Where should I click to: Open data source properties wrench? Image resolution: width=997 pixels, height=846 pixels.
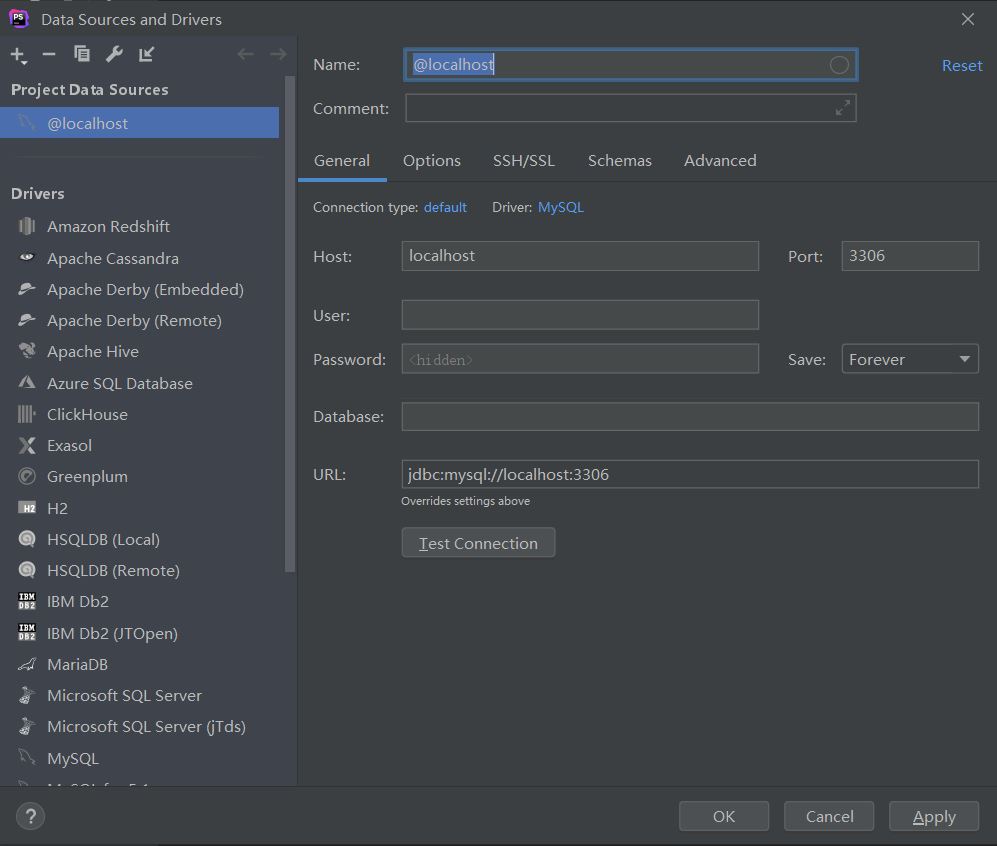(114, 54)
